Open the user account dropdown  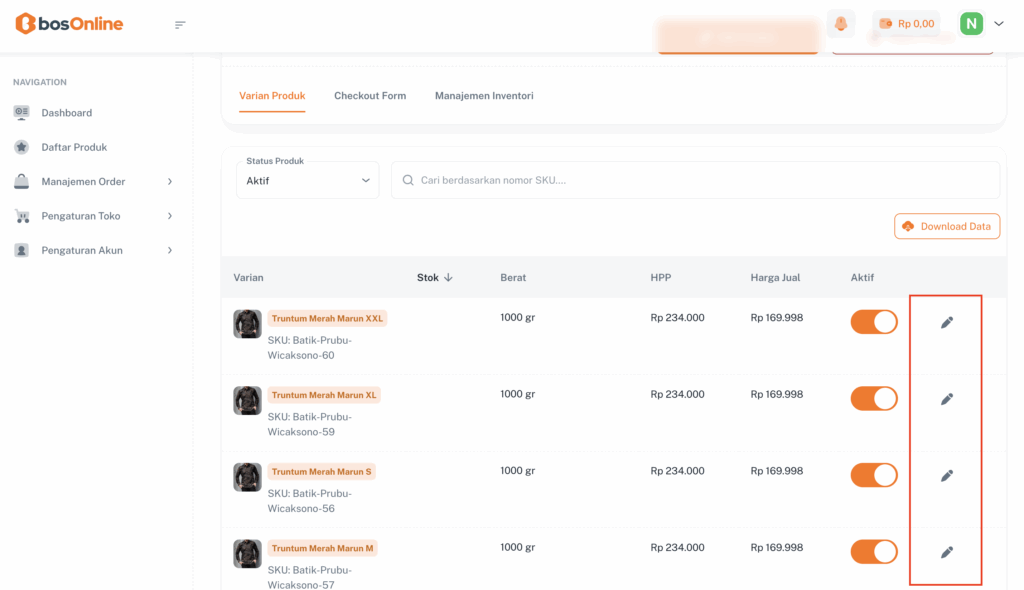(982, 24)
